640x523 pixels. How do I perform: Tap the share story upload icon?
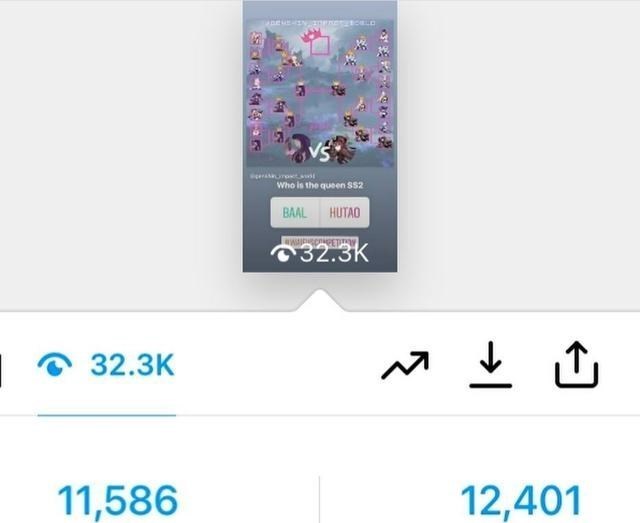576,364
